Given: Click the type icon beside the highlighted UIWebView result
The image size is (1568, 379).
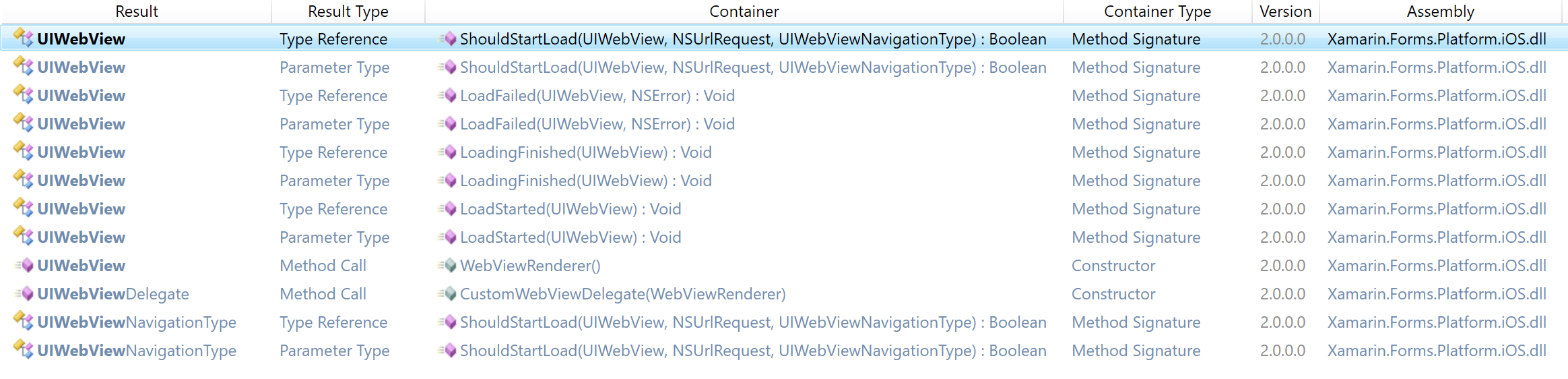Looking at the screenshot, I should point(23,38).
